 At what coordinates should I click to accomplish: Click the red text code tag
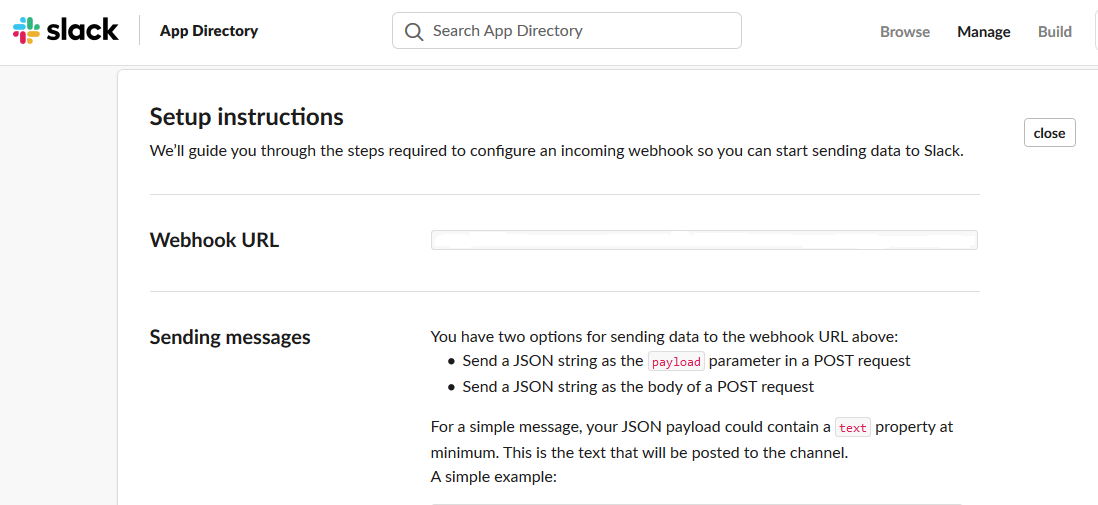click(x=852, y=427)
